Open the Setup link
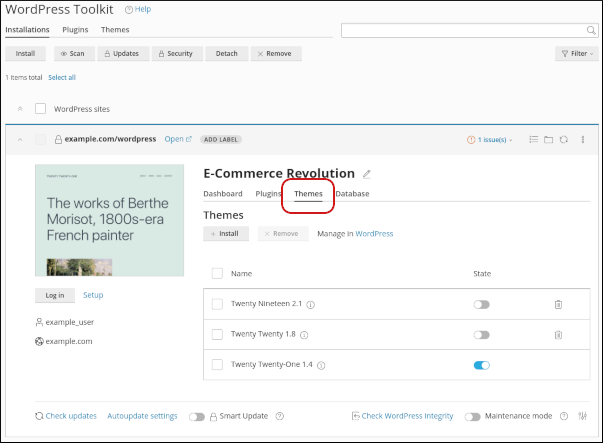The image size is (603, 443). pos(93,295)
